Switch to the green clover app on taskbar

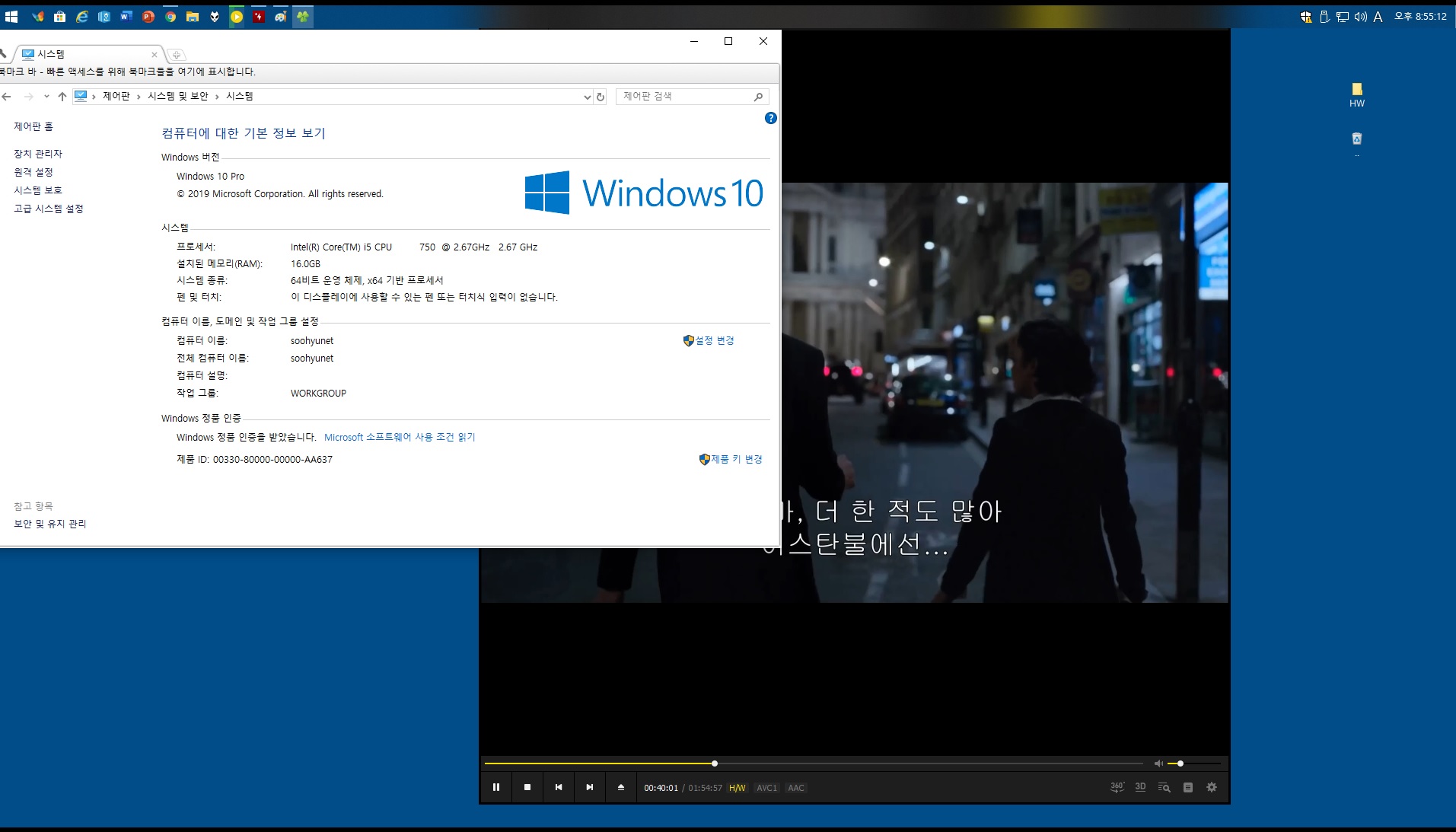(x=303, y=17)
